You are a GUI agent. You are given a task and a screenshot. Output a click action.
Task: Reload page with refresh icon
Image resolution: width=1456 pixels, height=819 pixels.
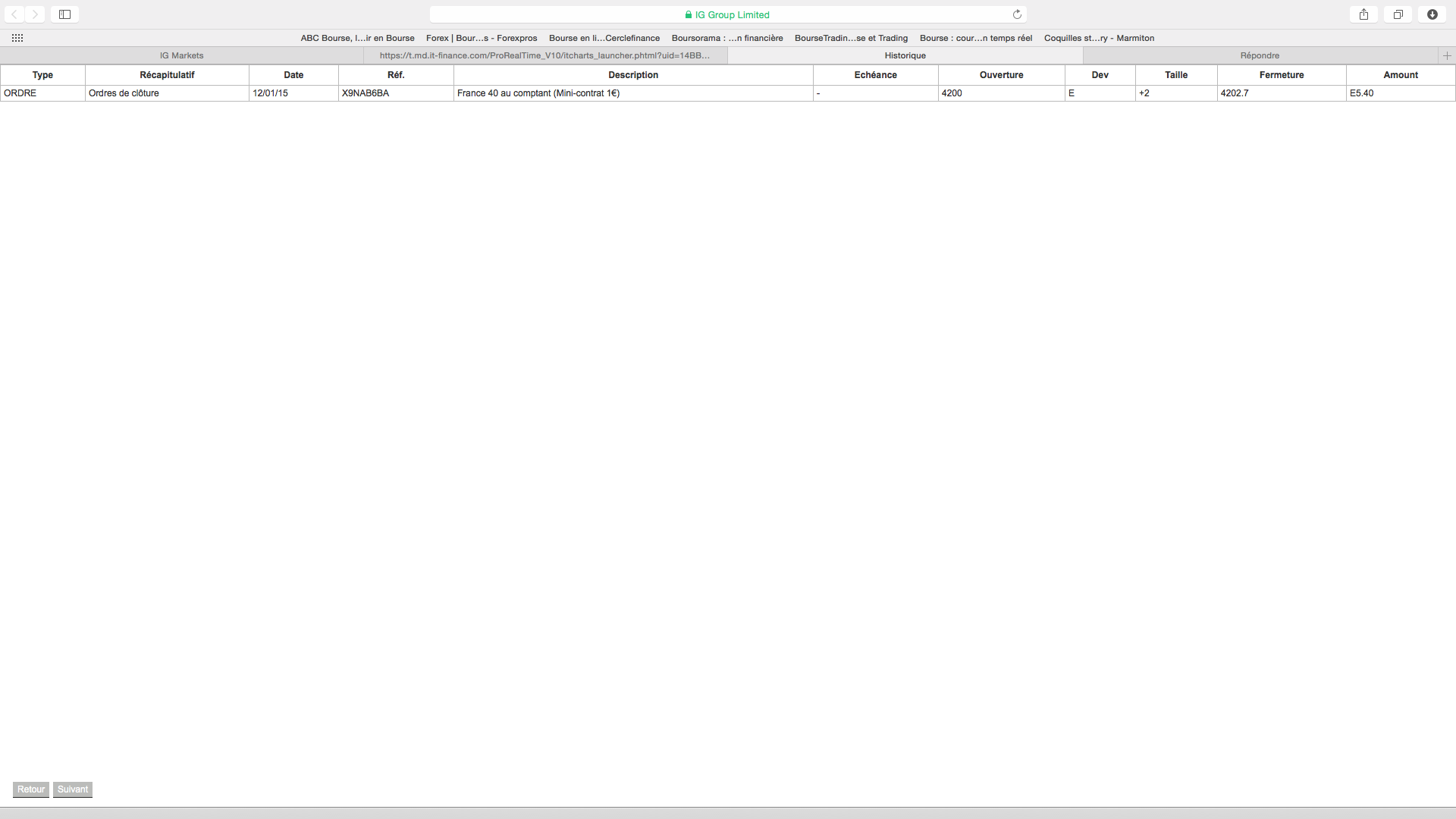(1017, 14)
